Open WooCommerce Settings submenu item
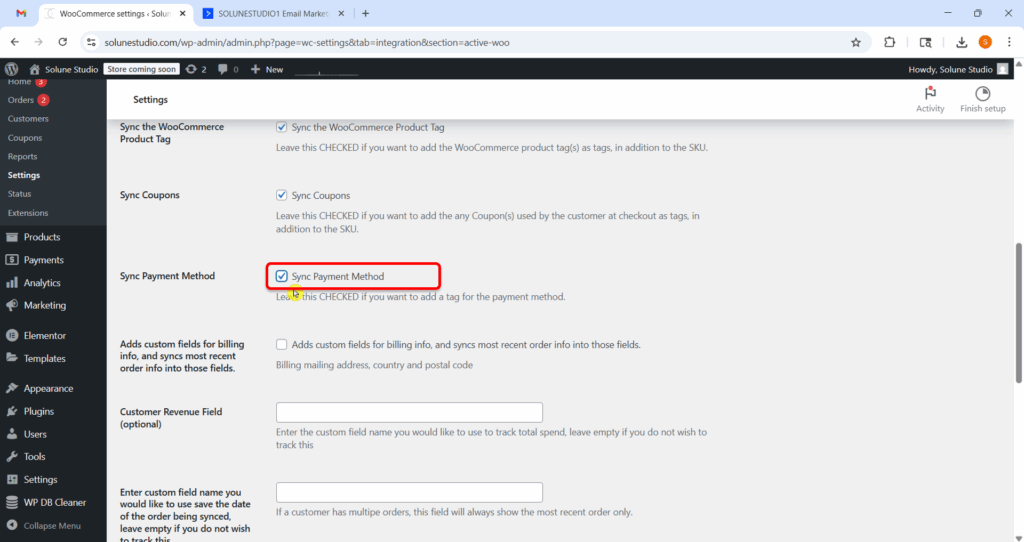 24,175
